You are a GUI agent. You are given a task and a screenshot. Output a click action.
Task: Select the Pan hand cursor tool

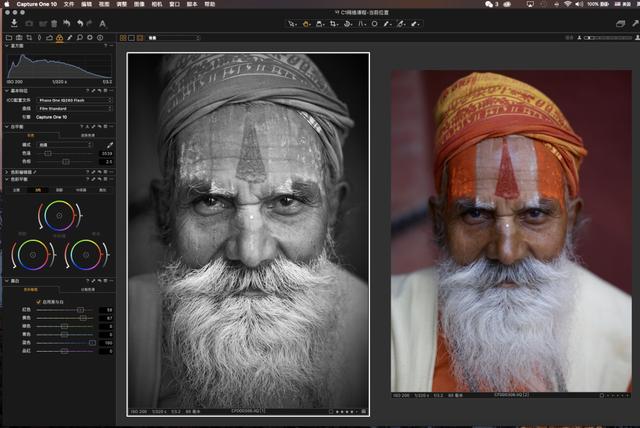305,22
